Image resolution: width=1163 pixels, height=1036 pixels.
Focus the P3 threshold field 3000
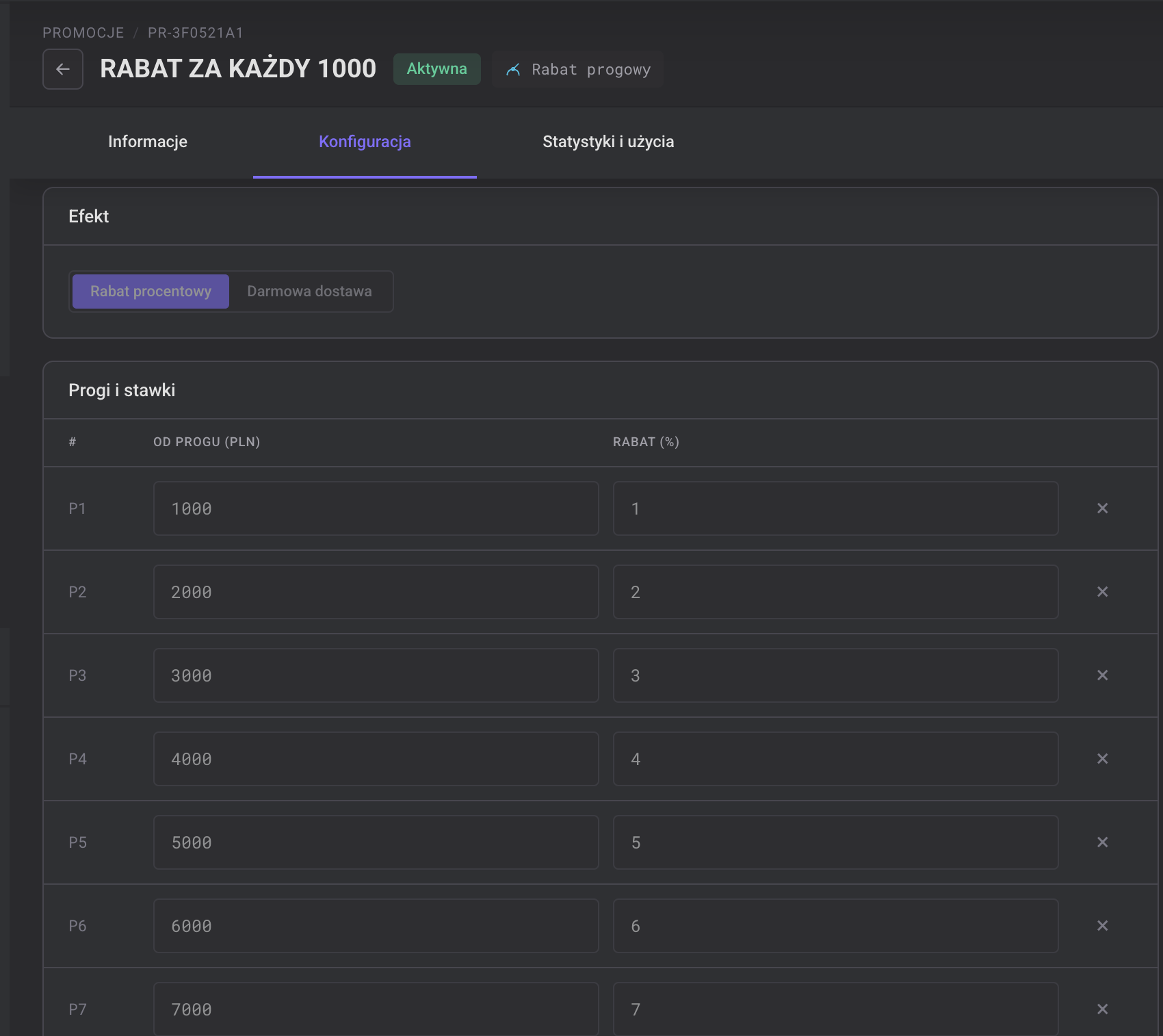point(376,675)
